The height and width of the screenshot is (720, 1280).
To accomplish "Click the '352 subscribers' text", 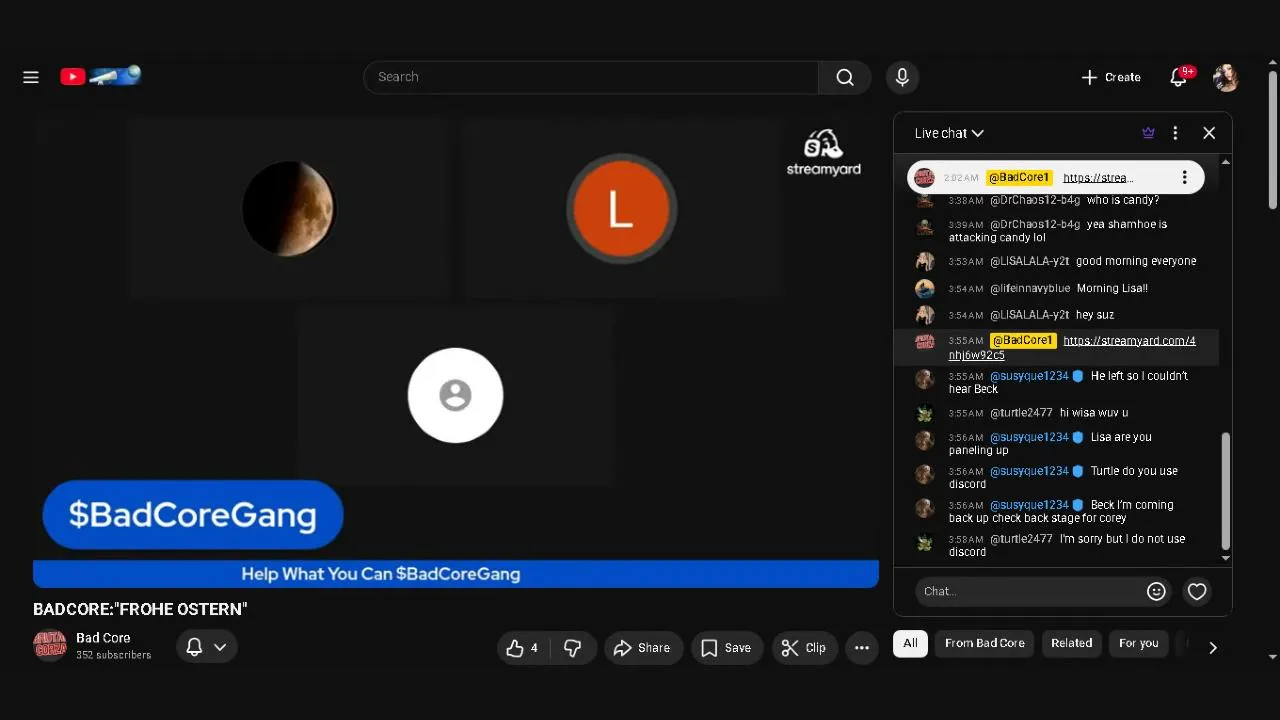I will (x=113, y=655).
